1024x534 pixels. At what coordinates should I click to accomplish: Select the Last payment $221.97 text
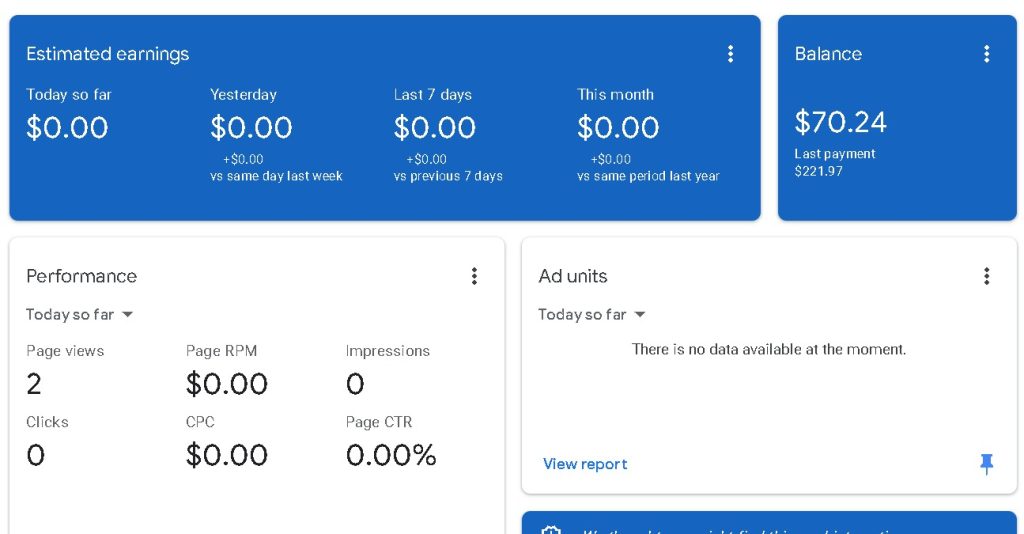coord(834,163)
